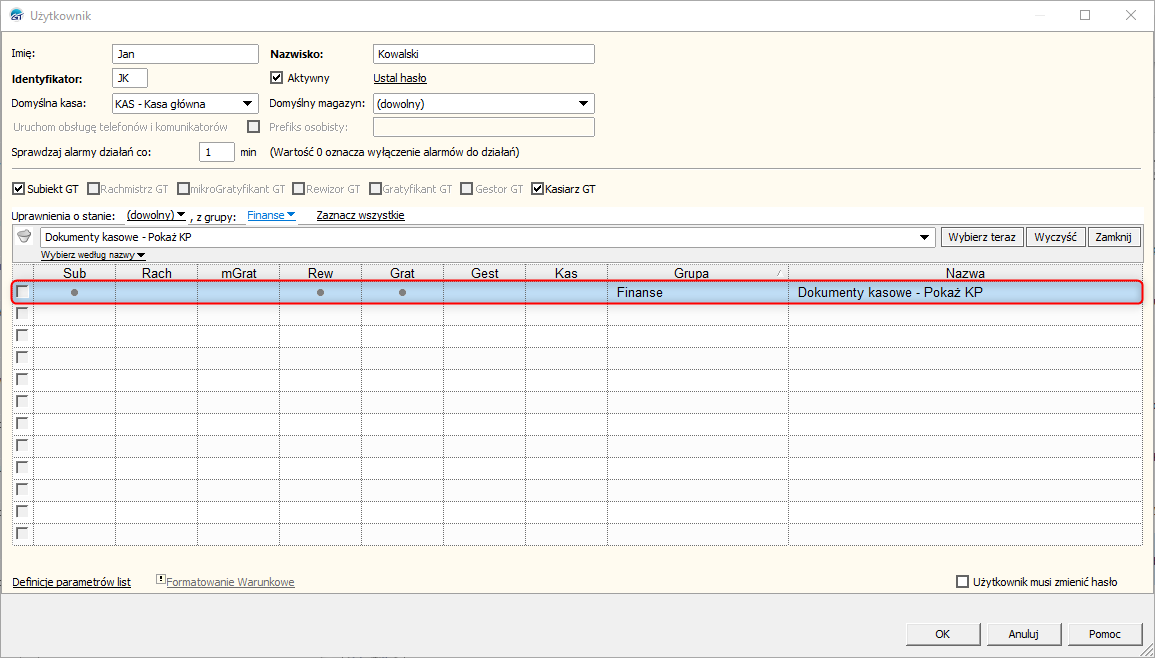Click the Ustal hasło link
The width and height of the screenshot is (1155, 658).
pyautogui.click(x=400, y=78)
